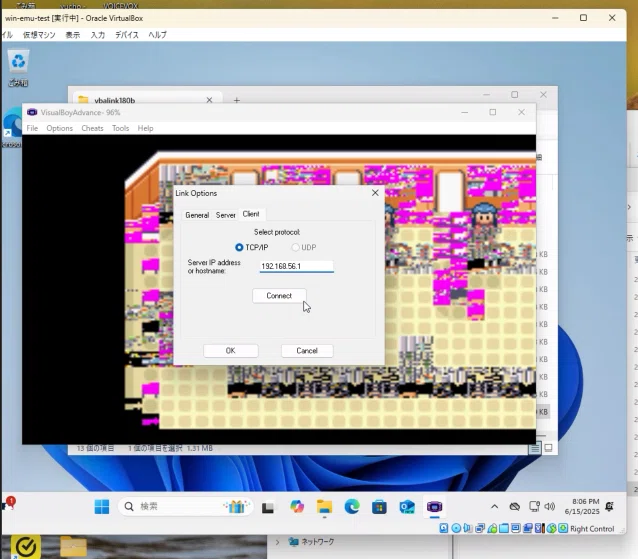Click the Right Control host key label
The height and width of the screenshot is (559, 638).
click(x=592, y=529)
